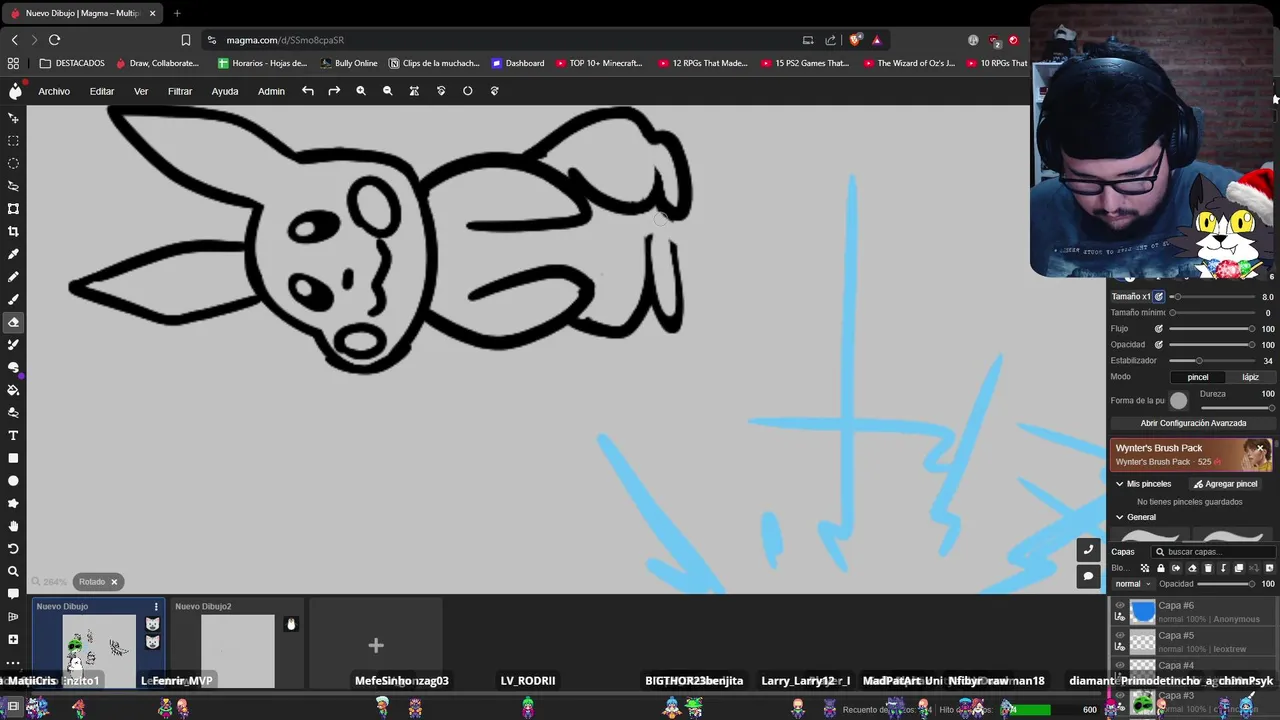This screenshot has width=1280, height=720.
Task: Toggle visibility of Capa #6
Action: [x=1119, y=605]
